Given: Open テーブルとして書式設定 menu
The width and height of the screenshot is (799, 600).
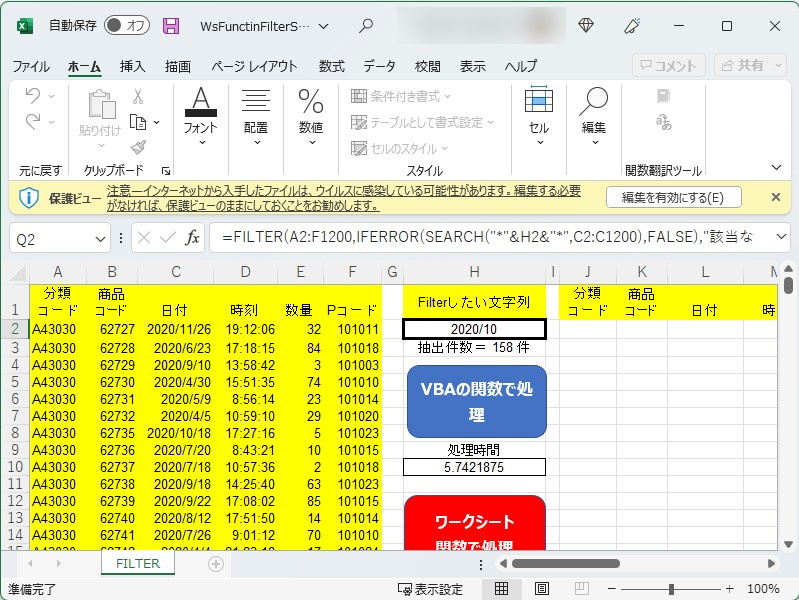Looking at the screenshot, I should (x=422, y=122).
